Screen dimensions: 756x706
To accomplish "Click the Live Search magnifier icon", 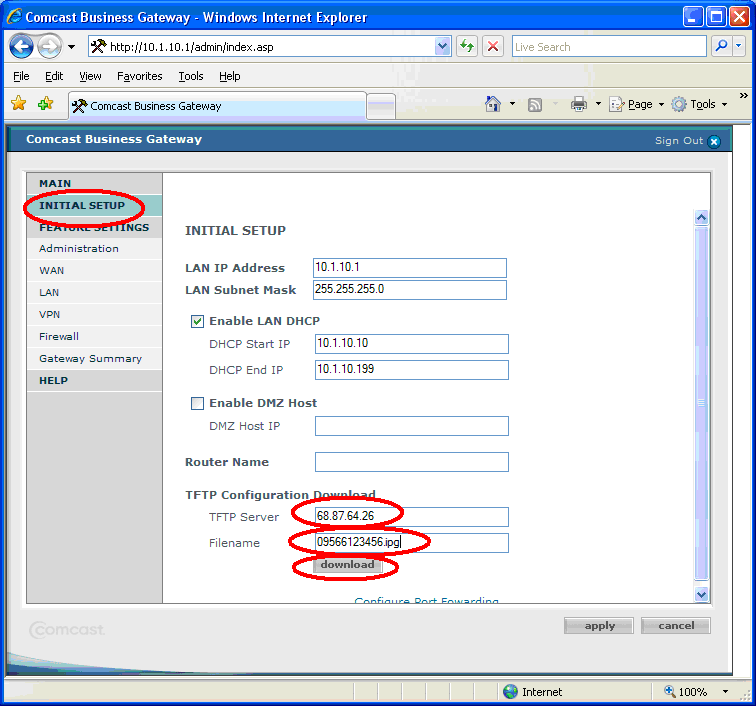I will click(721, 46).
